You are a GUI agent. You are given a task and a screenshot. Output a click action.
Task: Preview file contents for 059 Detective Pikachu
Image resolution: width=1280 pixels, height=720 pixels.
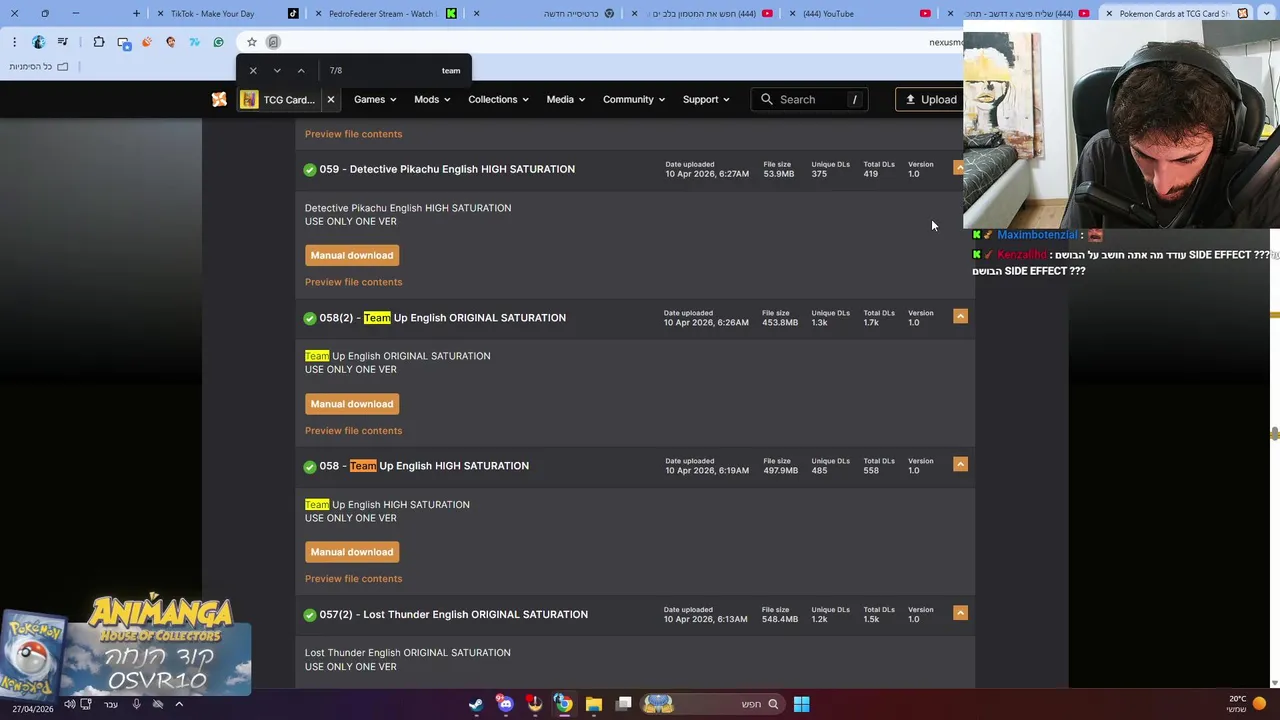click(x=353, y=282)
